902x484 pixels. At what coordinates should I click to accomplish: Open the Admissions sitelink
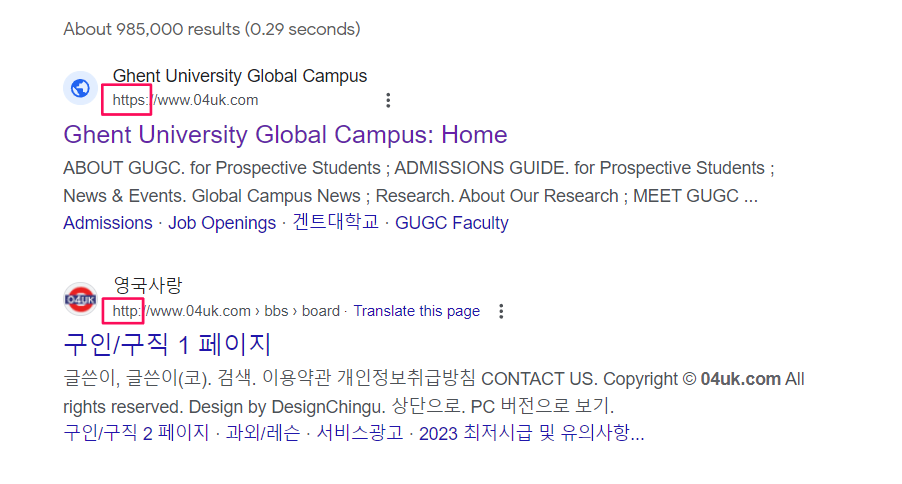tap(108, 223)
